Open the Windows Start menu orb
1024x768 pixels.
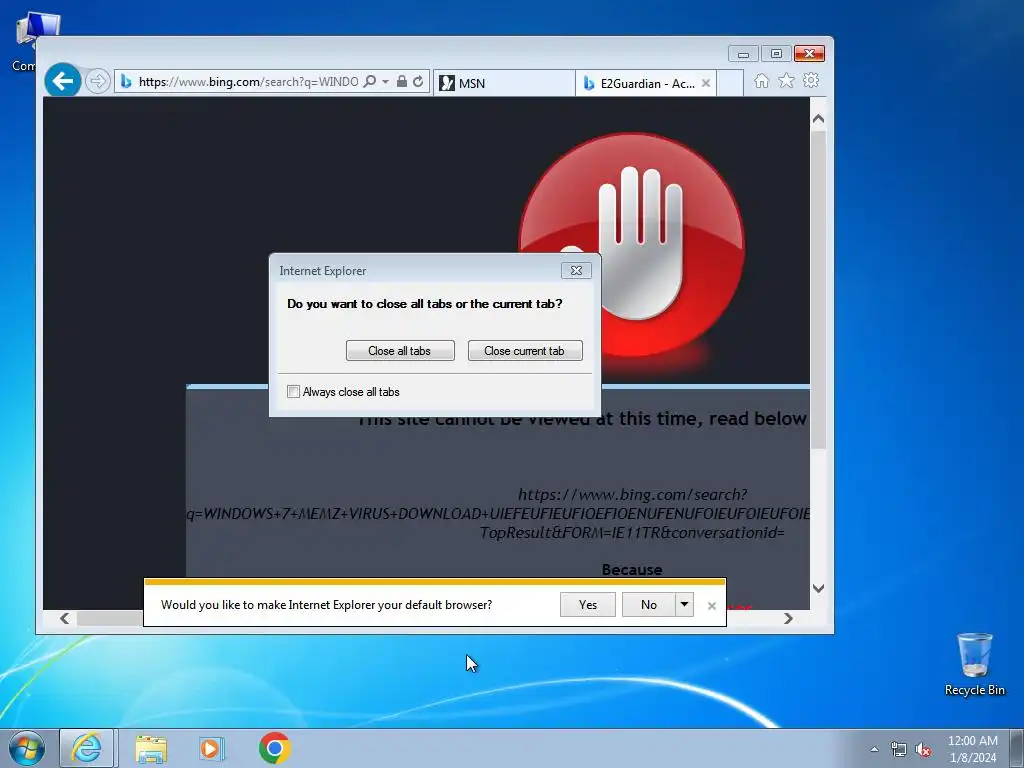(26, 748)
